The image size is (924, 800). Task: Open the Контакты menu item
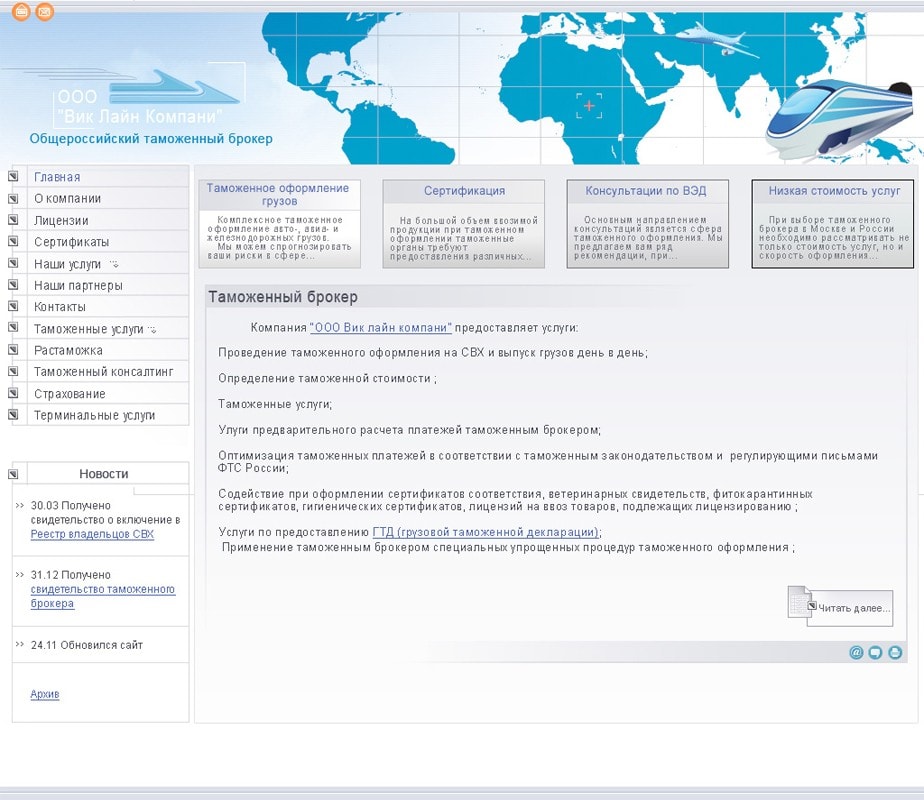pos(60,307)
